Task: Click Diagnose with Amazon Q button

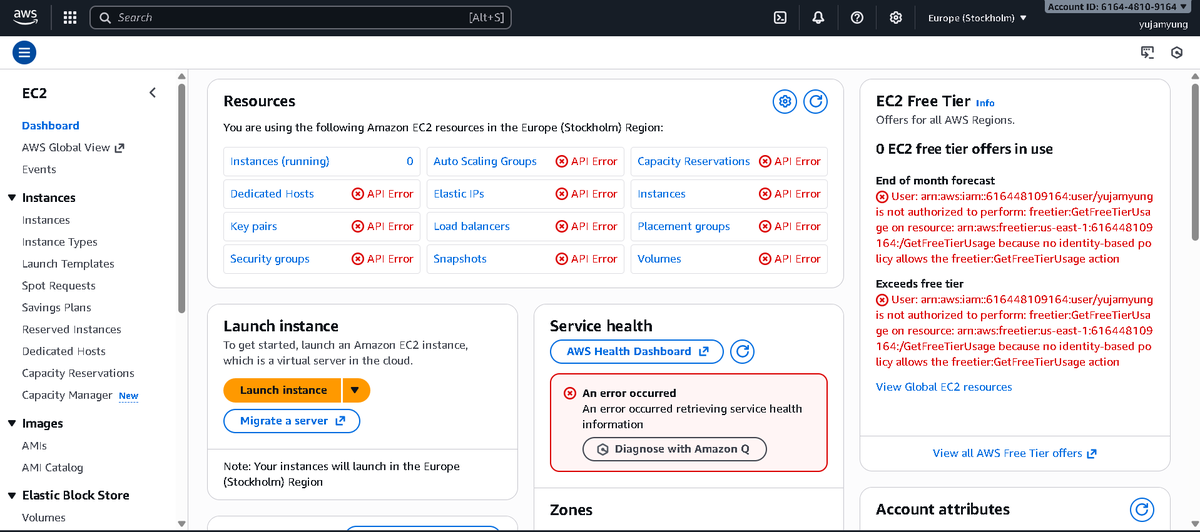Action: tap(675, 449)
